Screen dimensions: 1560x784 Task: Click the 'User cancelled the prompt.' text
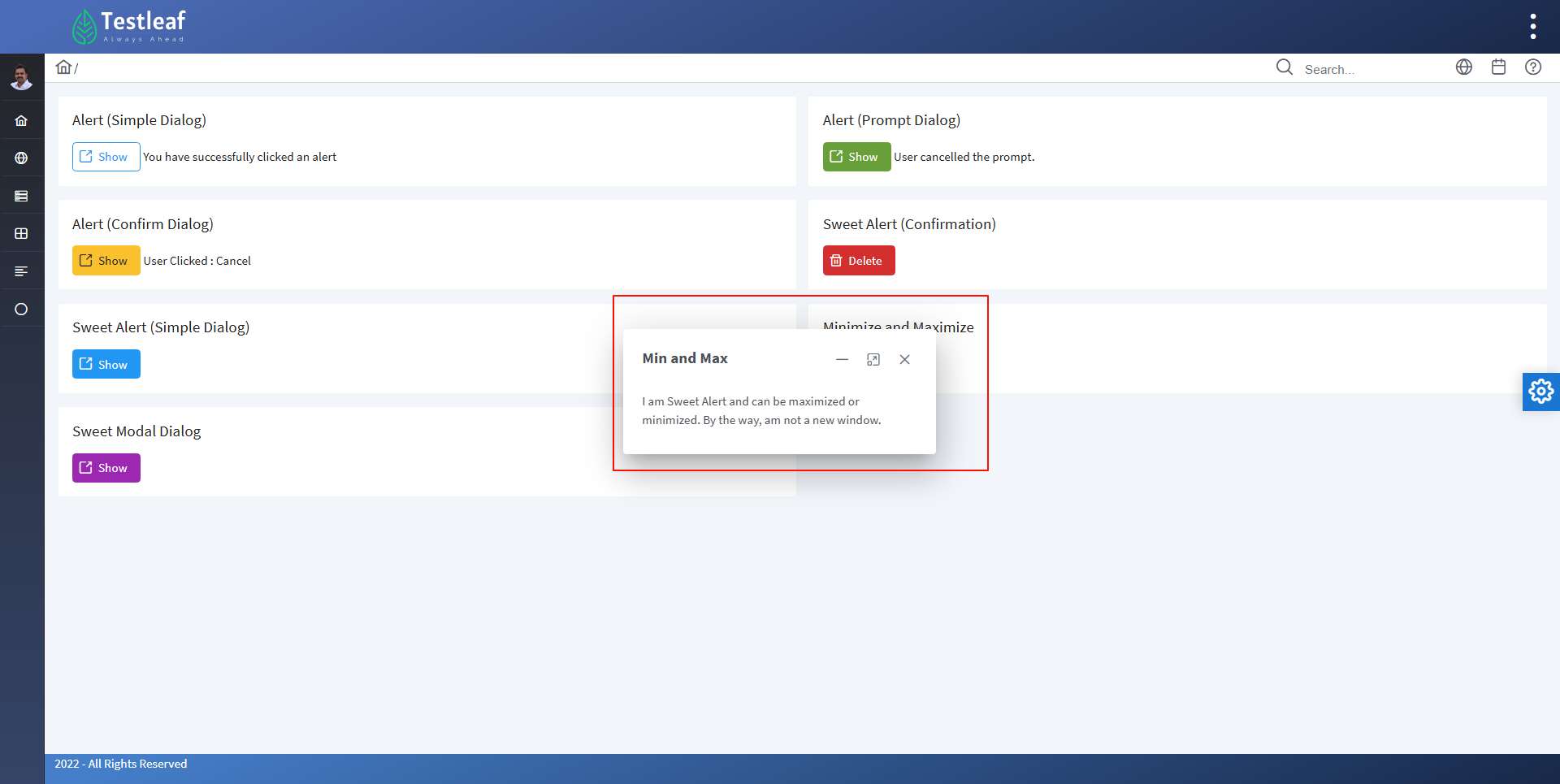click(x=964, y=157)
